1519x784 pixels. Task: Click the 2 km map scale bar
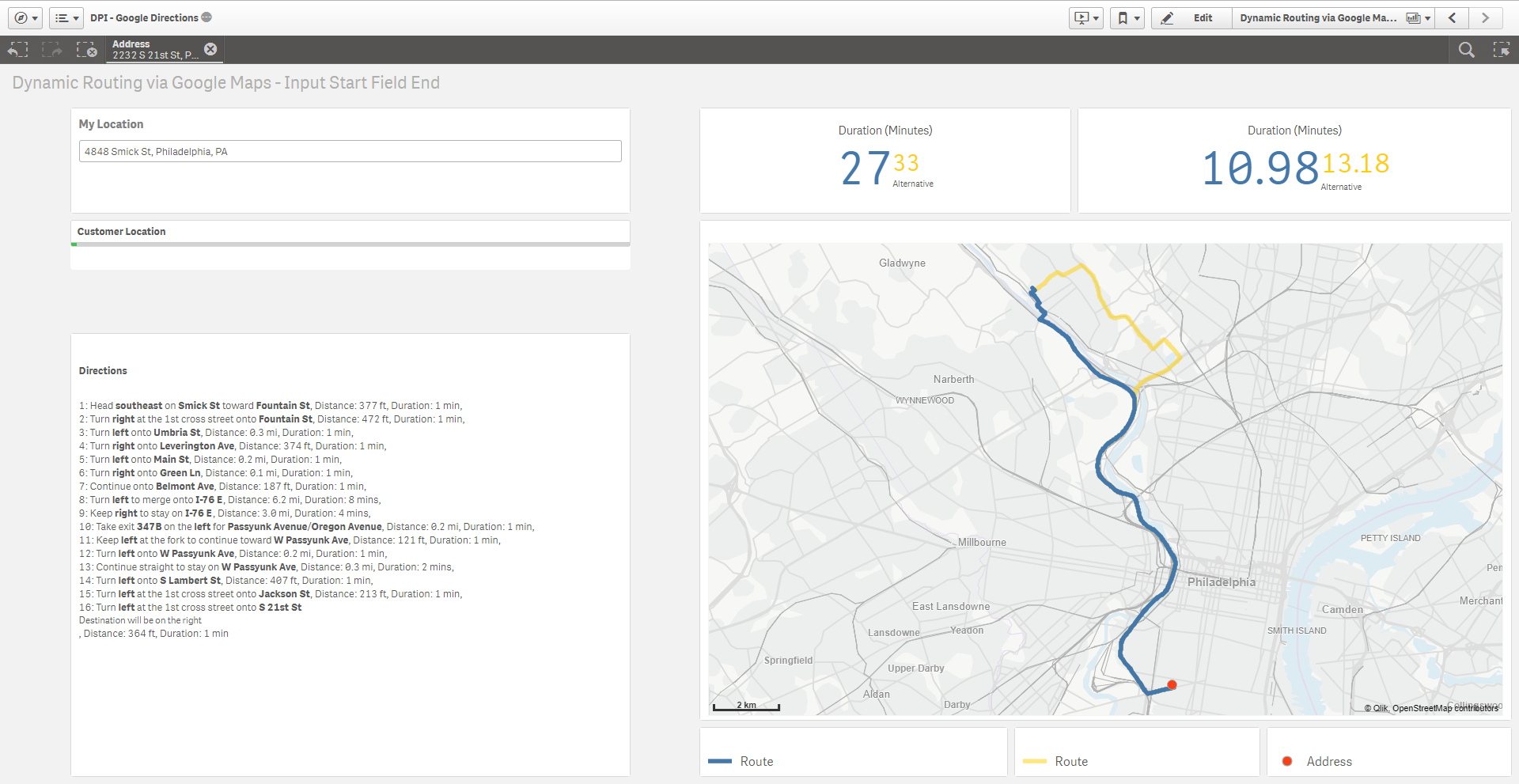coord(746,706)
